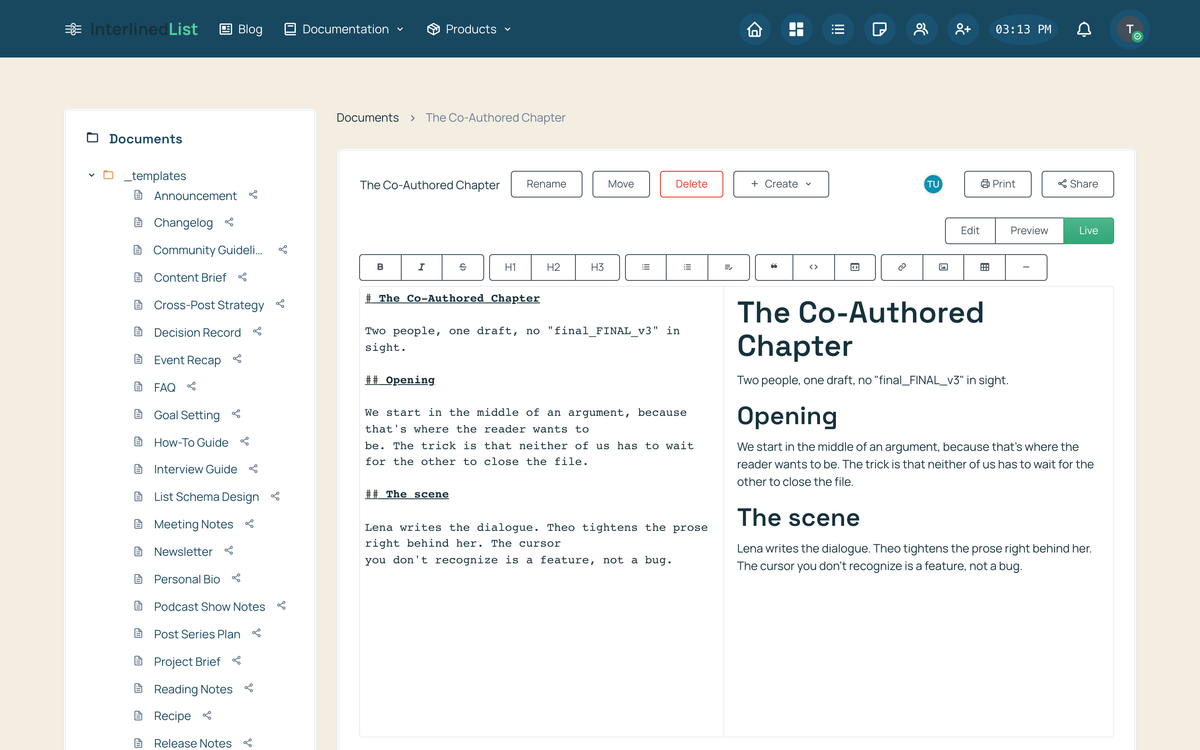Click the 03:13 PM clock pill
Screen dimensions: 1200x750
(1023, 29)
